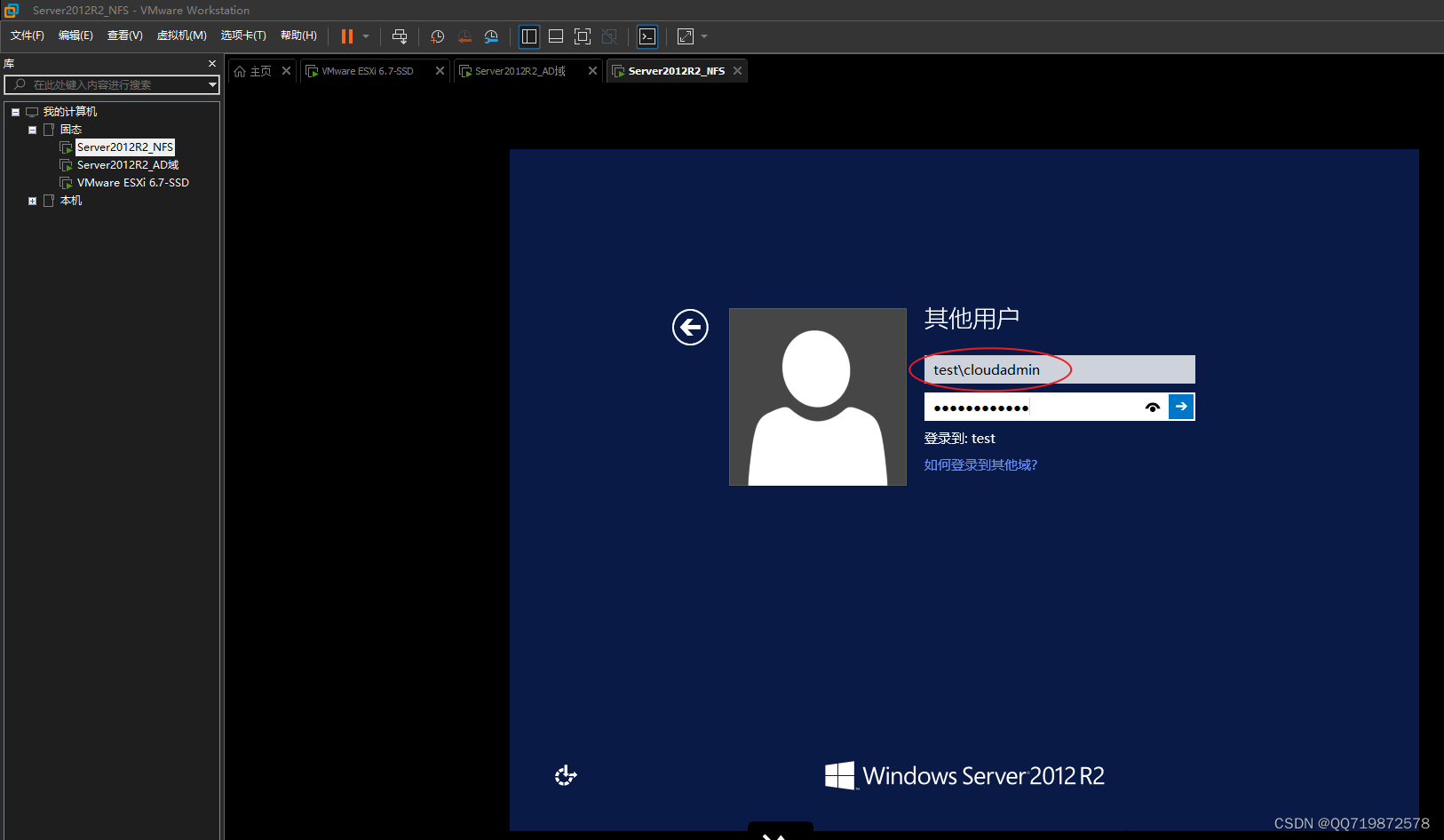Click the magnifier icon in the library search
Image resolution: width=1444 pixels, height=840 pixels.
20,84
